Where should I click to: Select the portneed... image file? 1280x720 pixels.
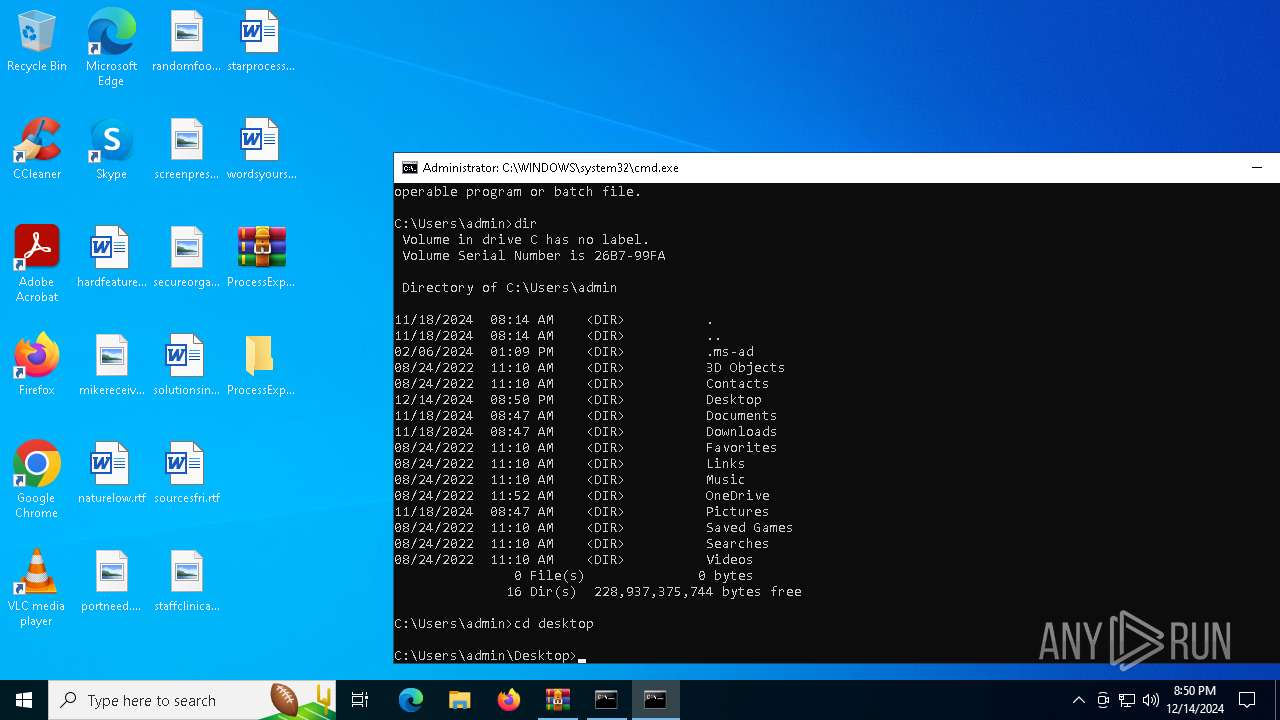(111, 582)
